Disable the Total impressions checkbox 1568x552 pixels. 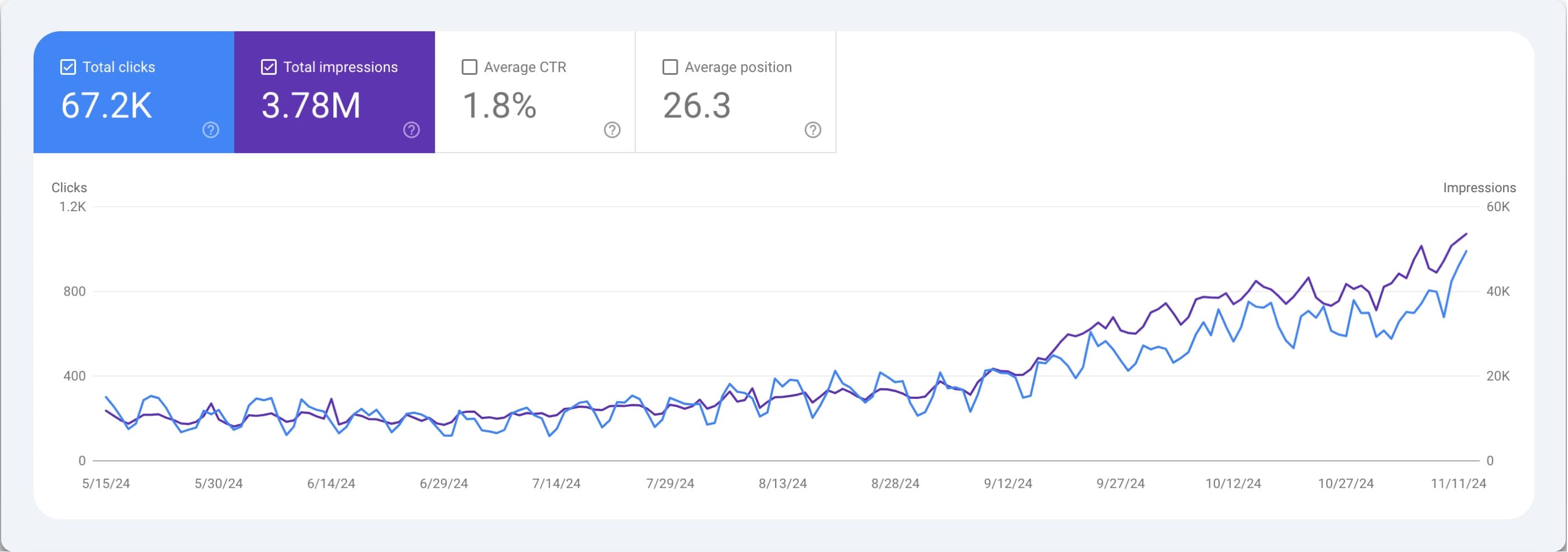[268, 66]
